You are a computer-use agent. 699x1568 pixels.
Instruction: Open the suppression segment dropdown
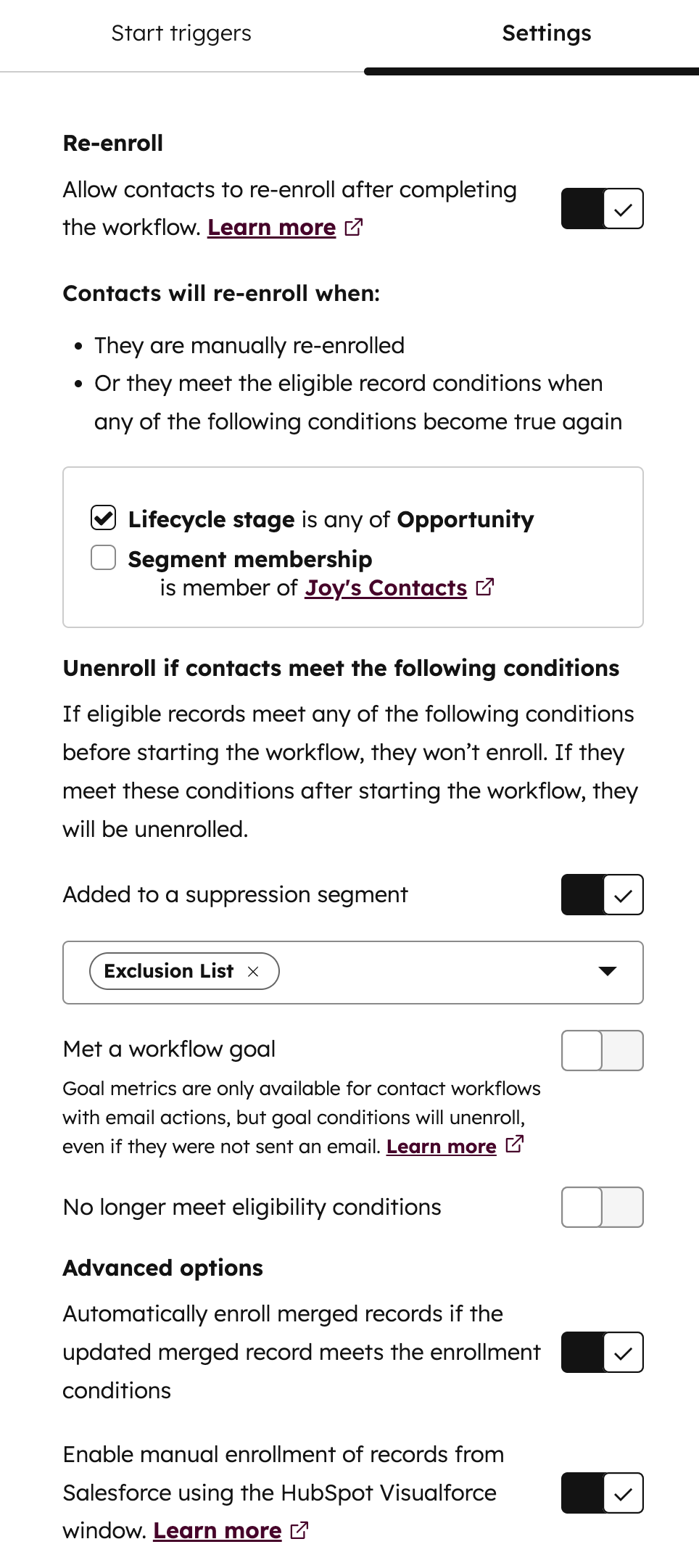pos(608,972)
